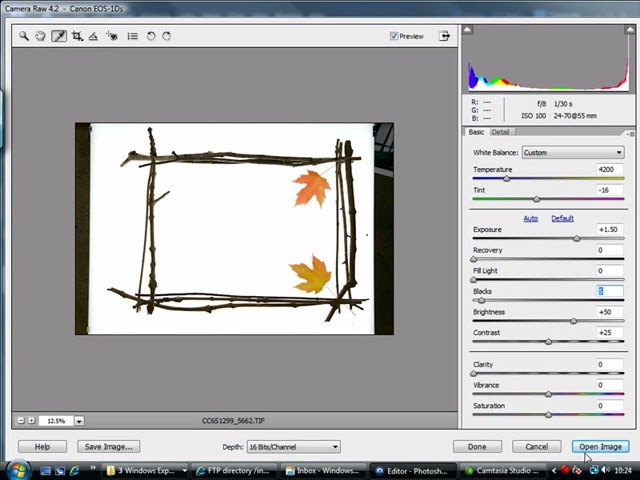Click the Save Image button
The width and height of the screenshot is (640, 480).
coord(109,447)
